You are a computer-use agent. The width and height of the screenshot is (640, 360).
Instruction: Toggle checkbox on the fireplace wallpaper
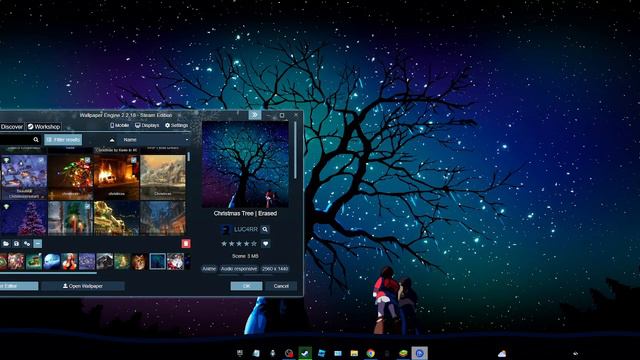[x=134, y=160]
